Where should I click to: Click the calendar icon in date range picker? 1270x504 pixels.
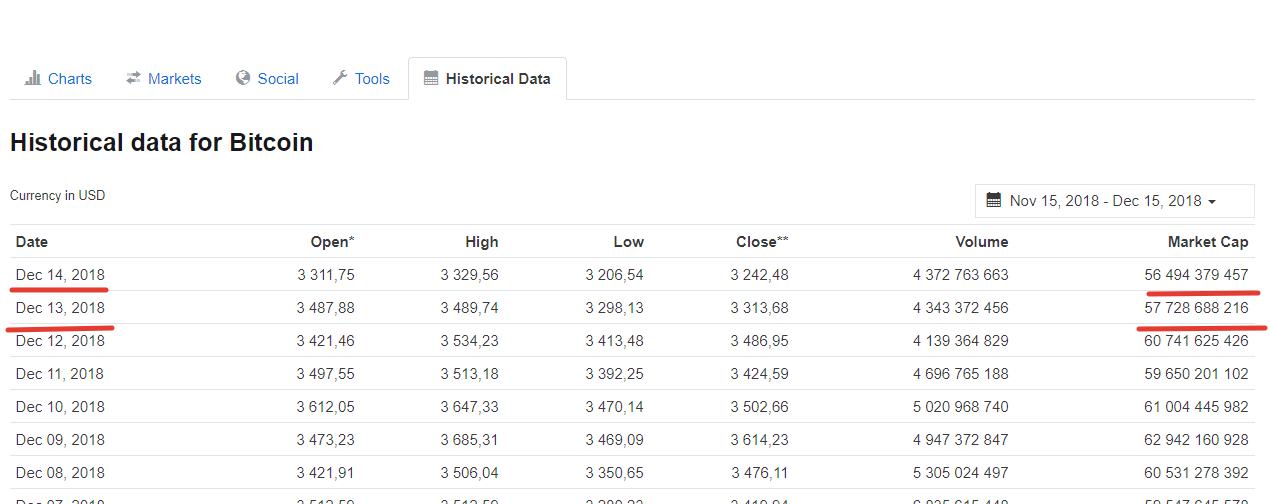tap(994, 200)
